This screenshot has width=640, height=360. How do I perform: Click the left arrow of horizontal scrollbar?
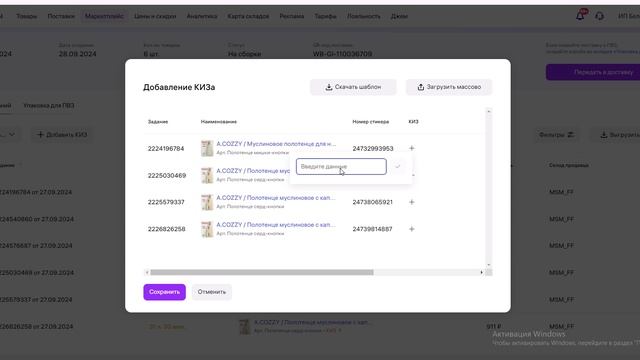pyautogui.click(x=147, y=272)
